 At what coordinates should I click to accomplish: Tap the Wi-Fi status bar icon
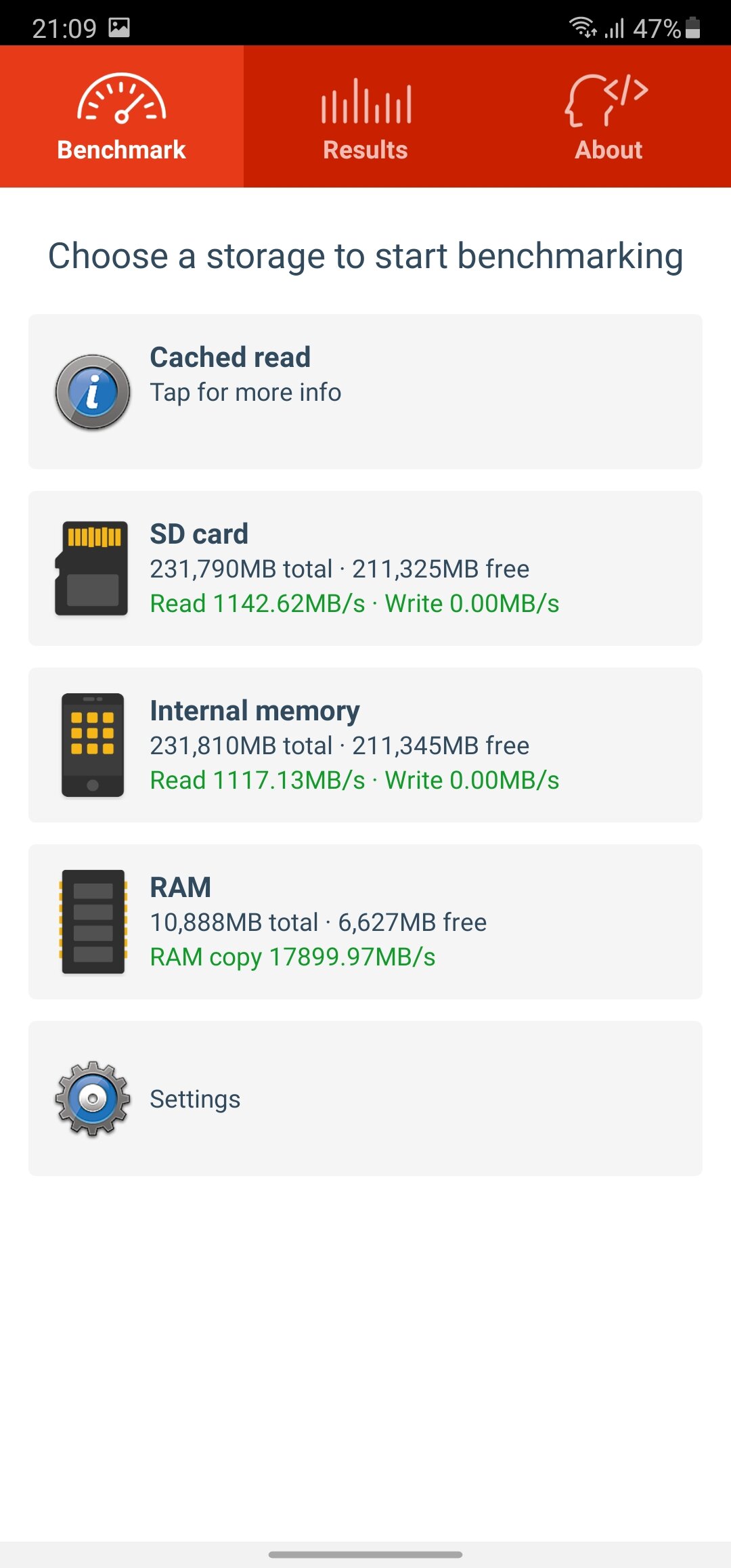pyautogui.click(x=582, y=27)
